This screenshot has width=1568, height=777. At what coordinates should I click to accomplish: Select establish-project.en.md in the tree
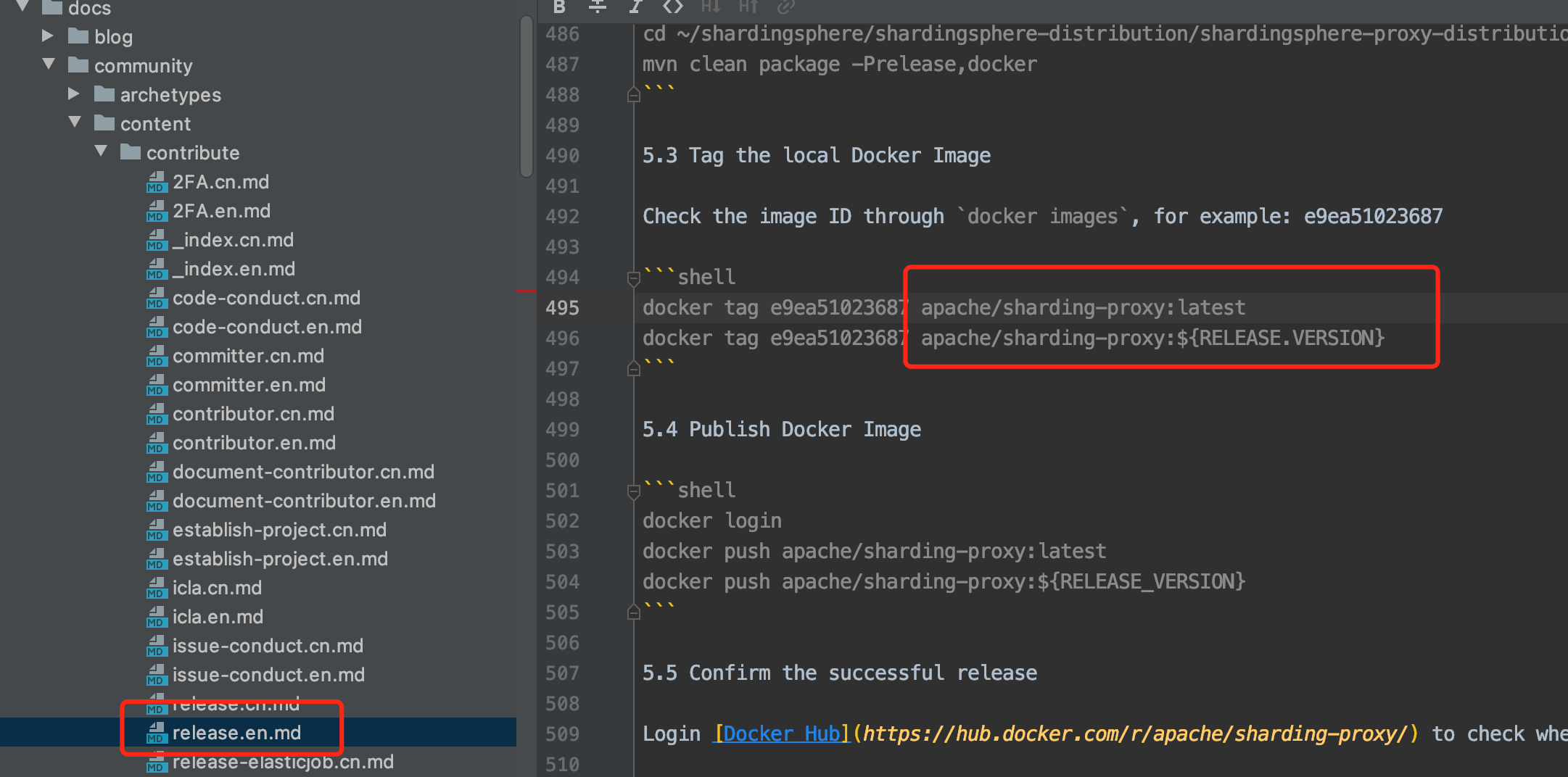click(x=280, y=559)
